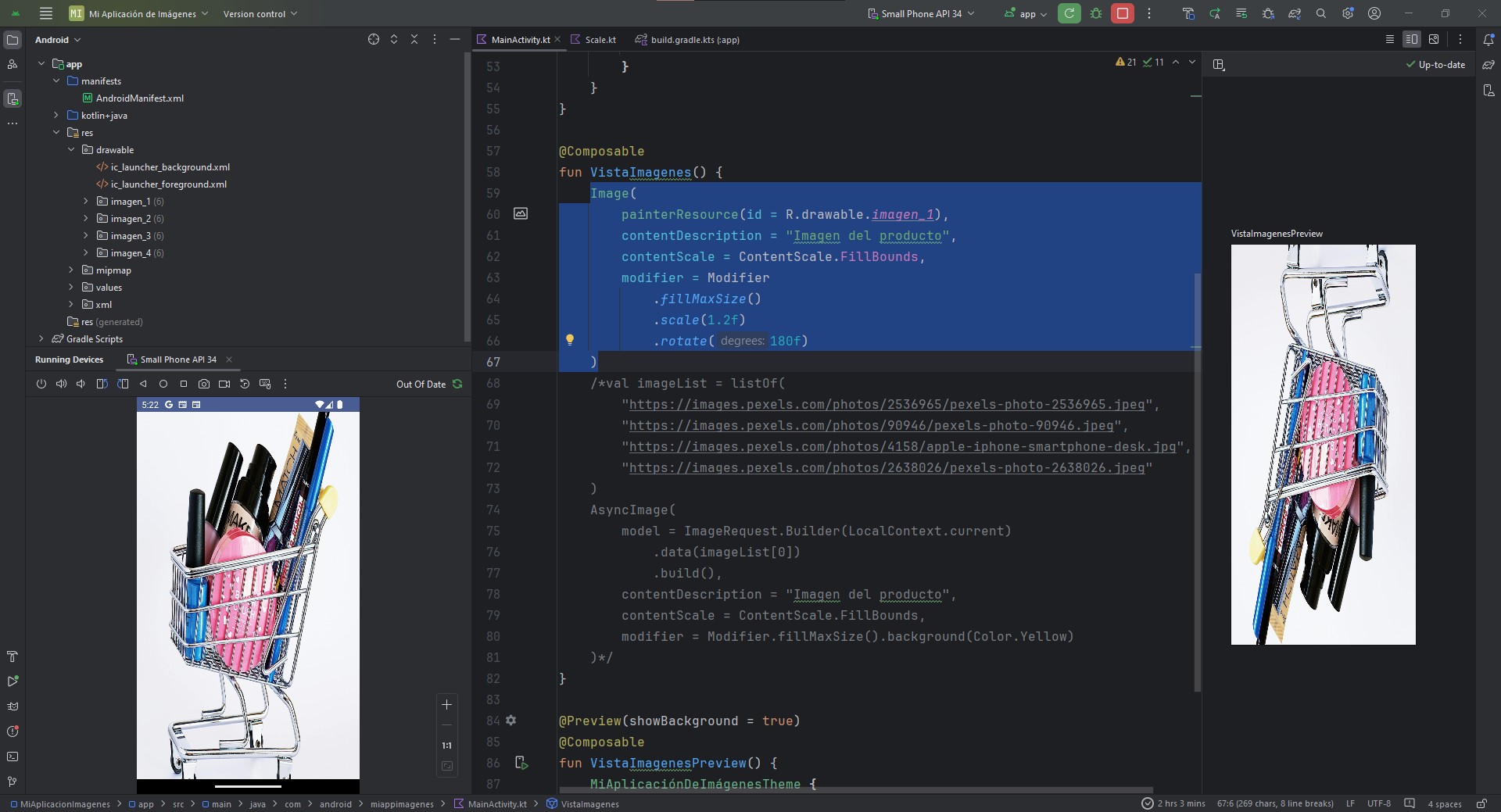Image resolution: width=1501 pixels, height=812 pixels.
Task: Click zoom in plus on emulator panel
Action: tap(446, 704)
